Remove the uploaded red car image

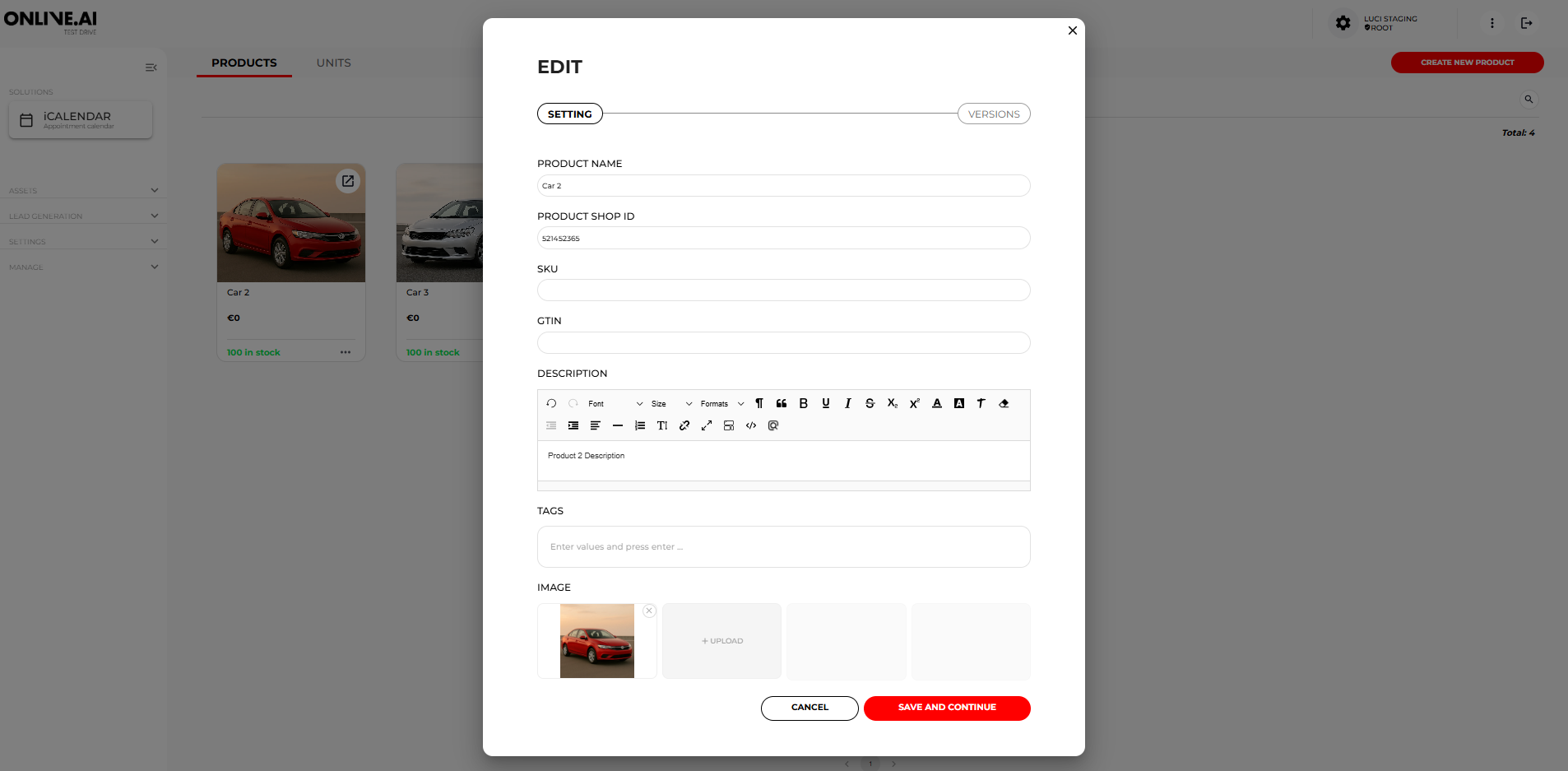coord(649,611)
